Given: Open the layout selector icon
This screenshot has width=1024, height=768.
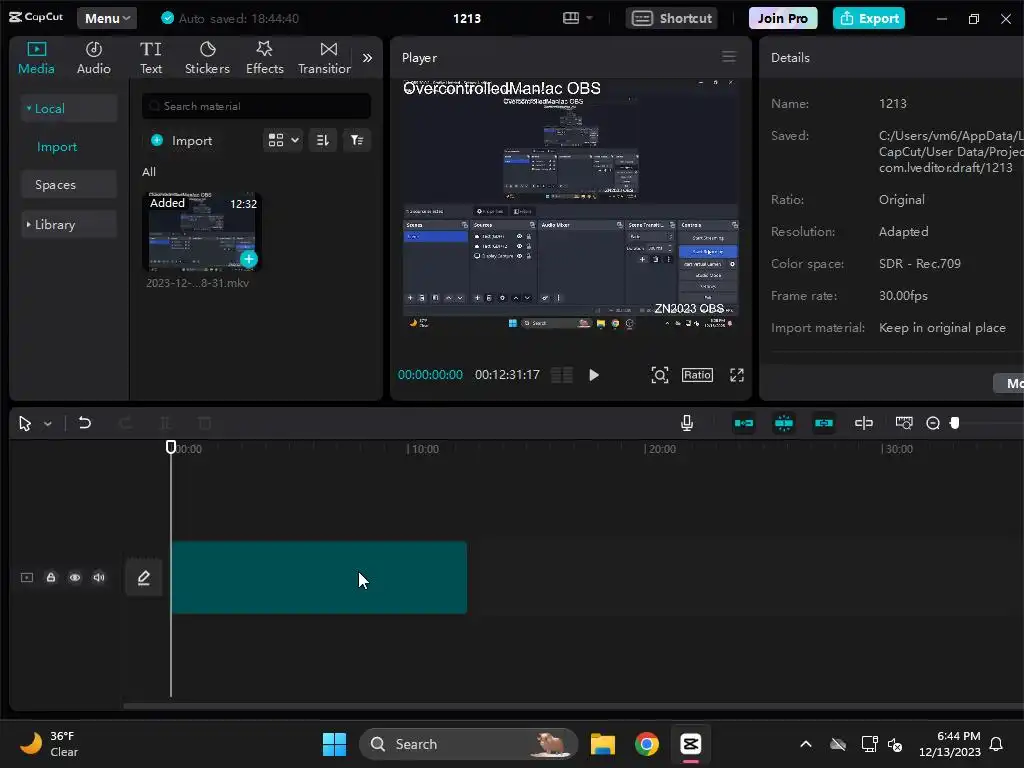Looking at the screenshot, I should tap(571, 18).
